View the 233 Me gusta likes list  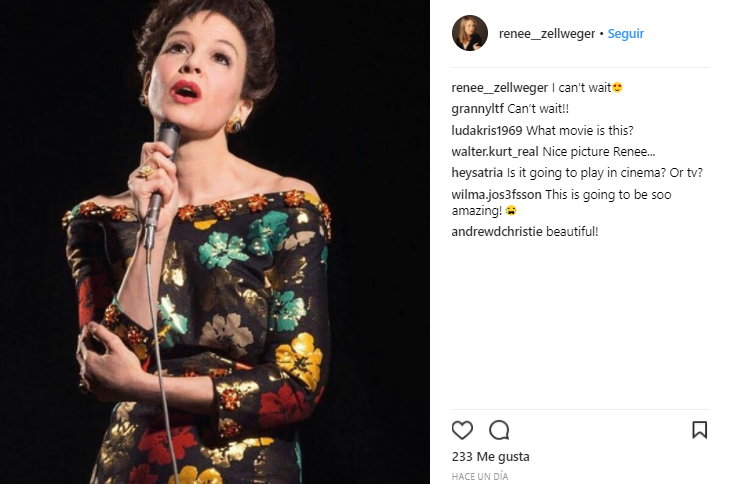(x=490, y=457)
